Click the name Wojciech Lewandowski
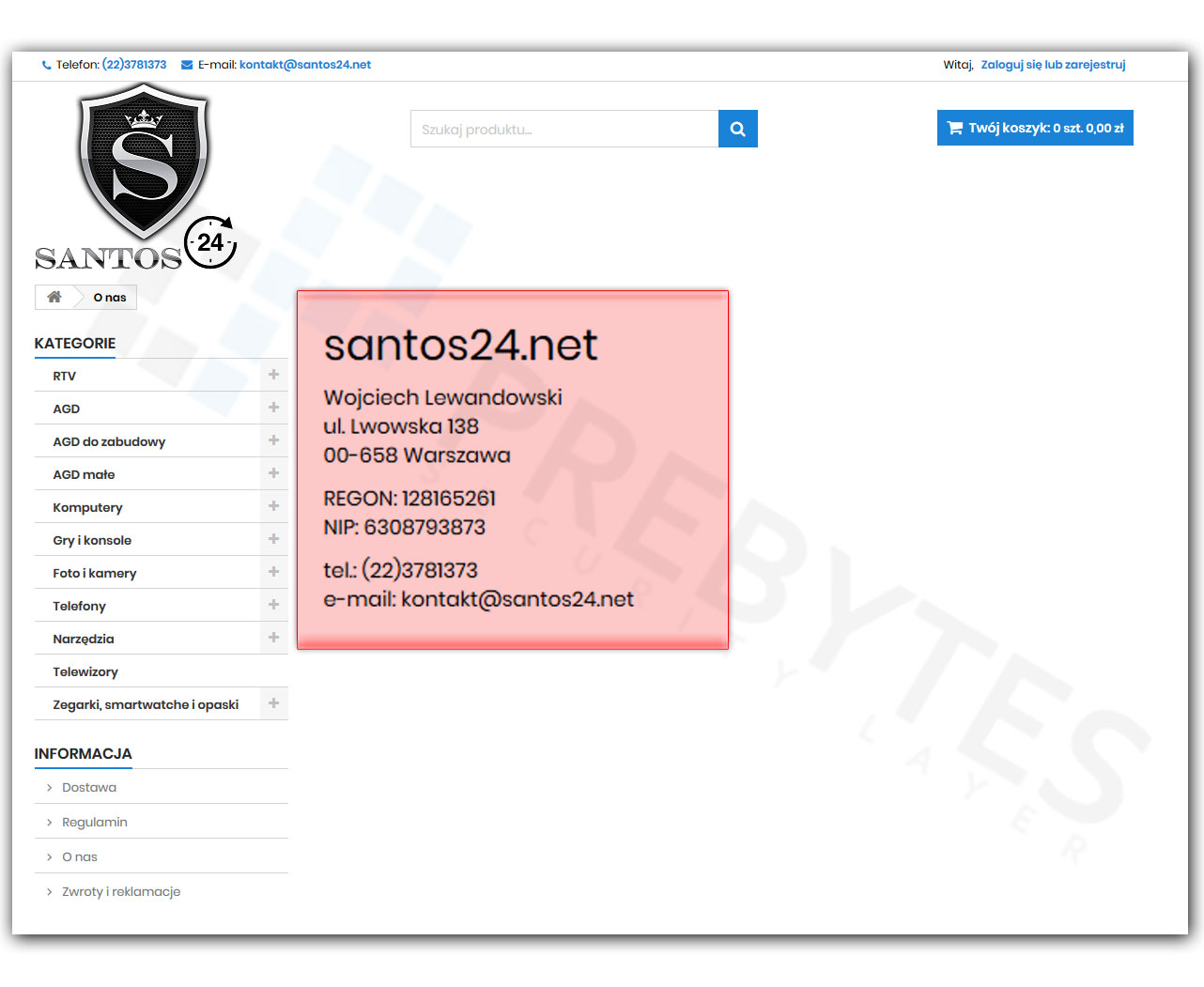 (x=442, y=397)
